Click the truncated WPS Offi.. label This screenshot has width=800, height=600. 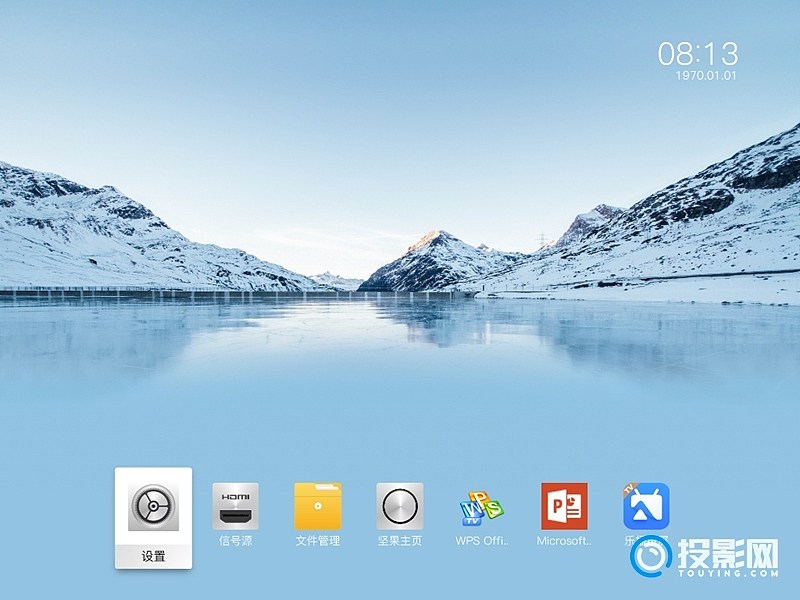(x=482, y=541)
